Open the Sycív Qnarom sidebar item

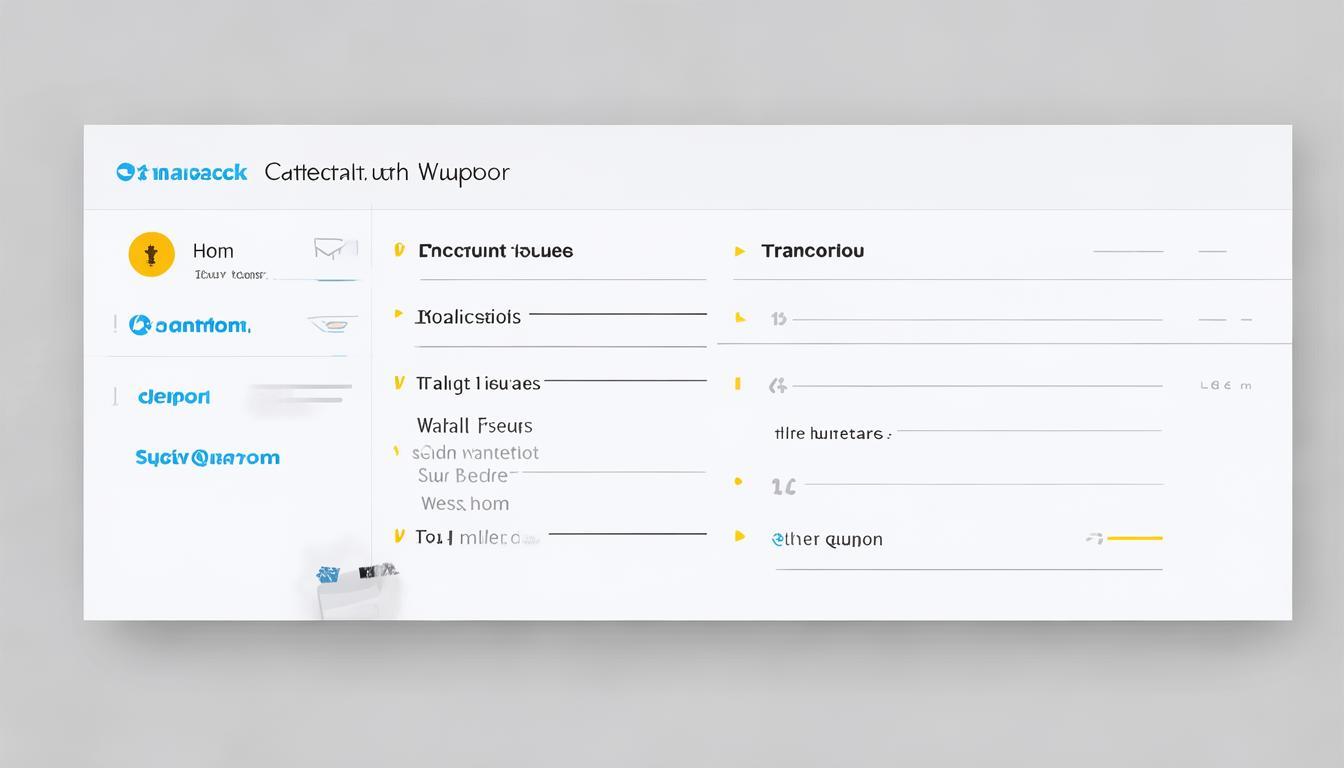[x=207, y=458]
